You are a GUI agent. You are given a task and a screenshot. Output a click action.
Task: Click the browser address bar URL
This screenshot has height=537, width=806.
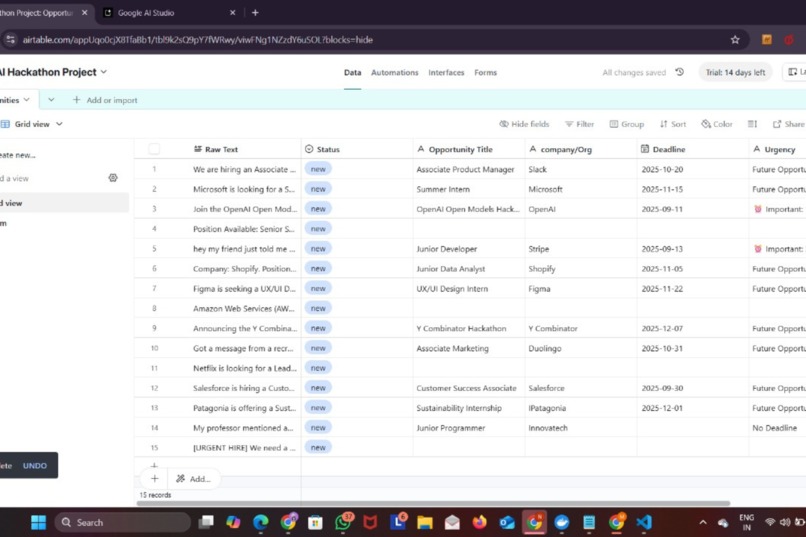point(197,40)
